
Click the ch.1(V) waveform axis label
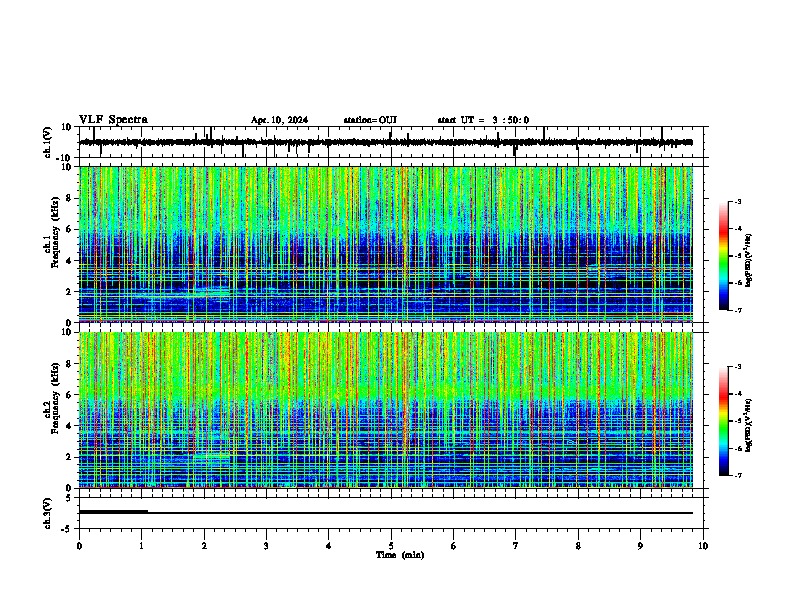coord(47,142)
